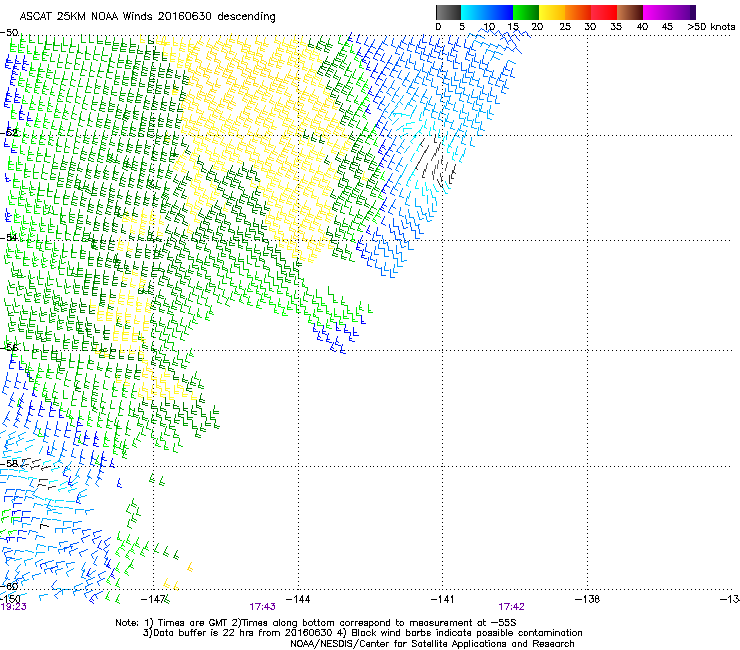Click the -54 latitude label
Screen dimensions: 740x650
coord(9,237)
